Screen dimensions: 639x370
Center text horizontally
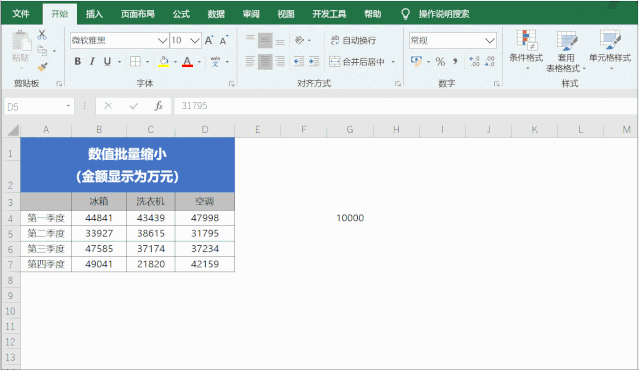(x=265, y=62)
